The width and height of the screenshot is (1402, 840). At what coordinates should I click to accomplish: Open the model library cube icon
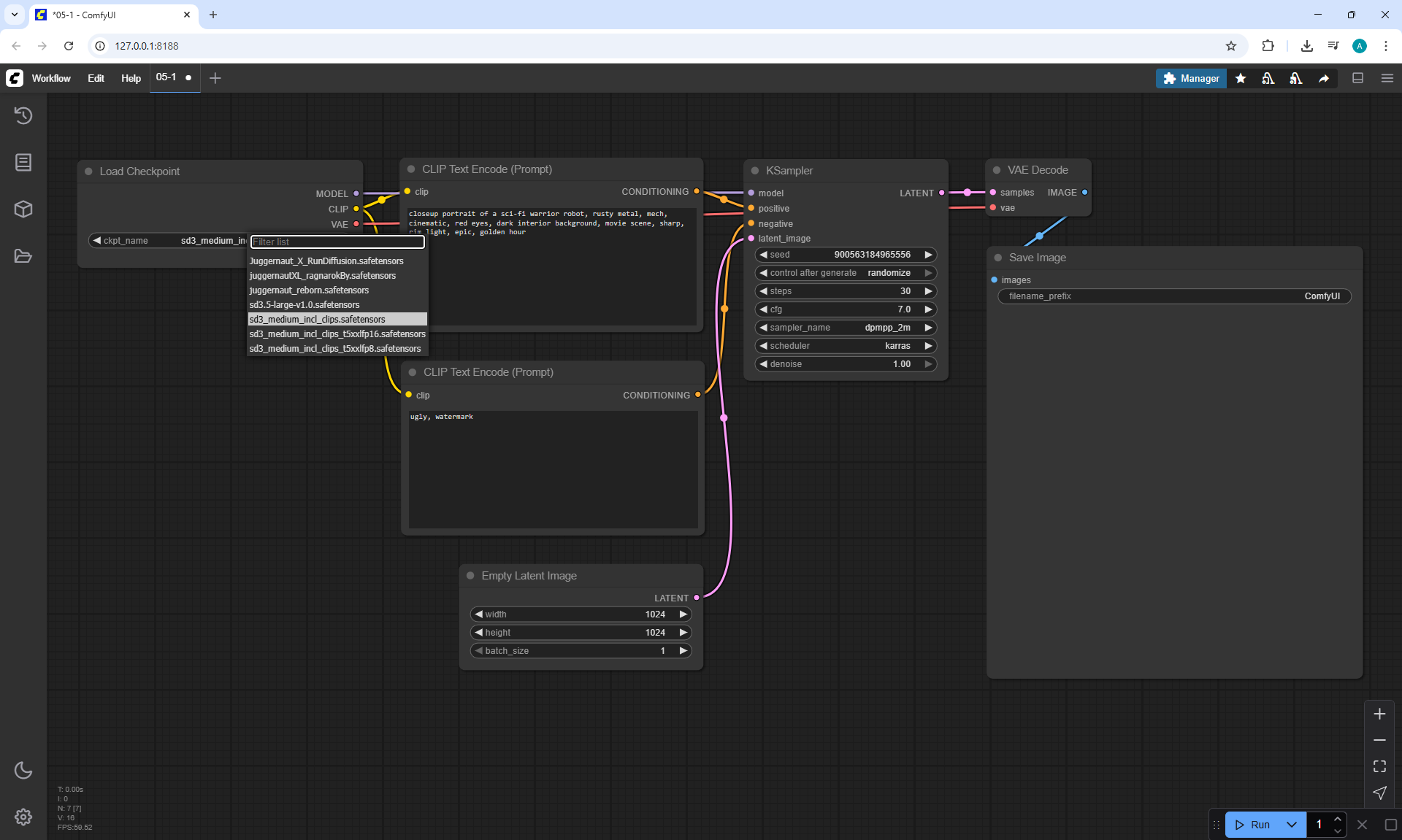(x=23, y=209)
